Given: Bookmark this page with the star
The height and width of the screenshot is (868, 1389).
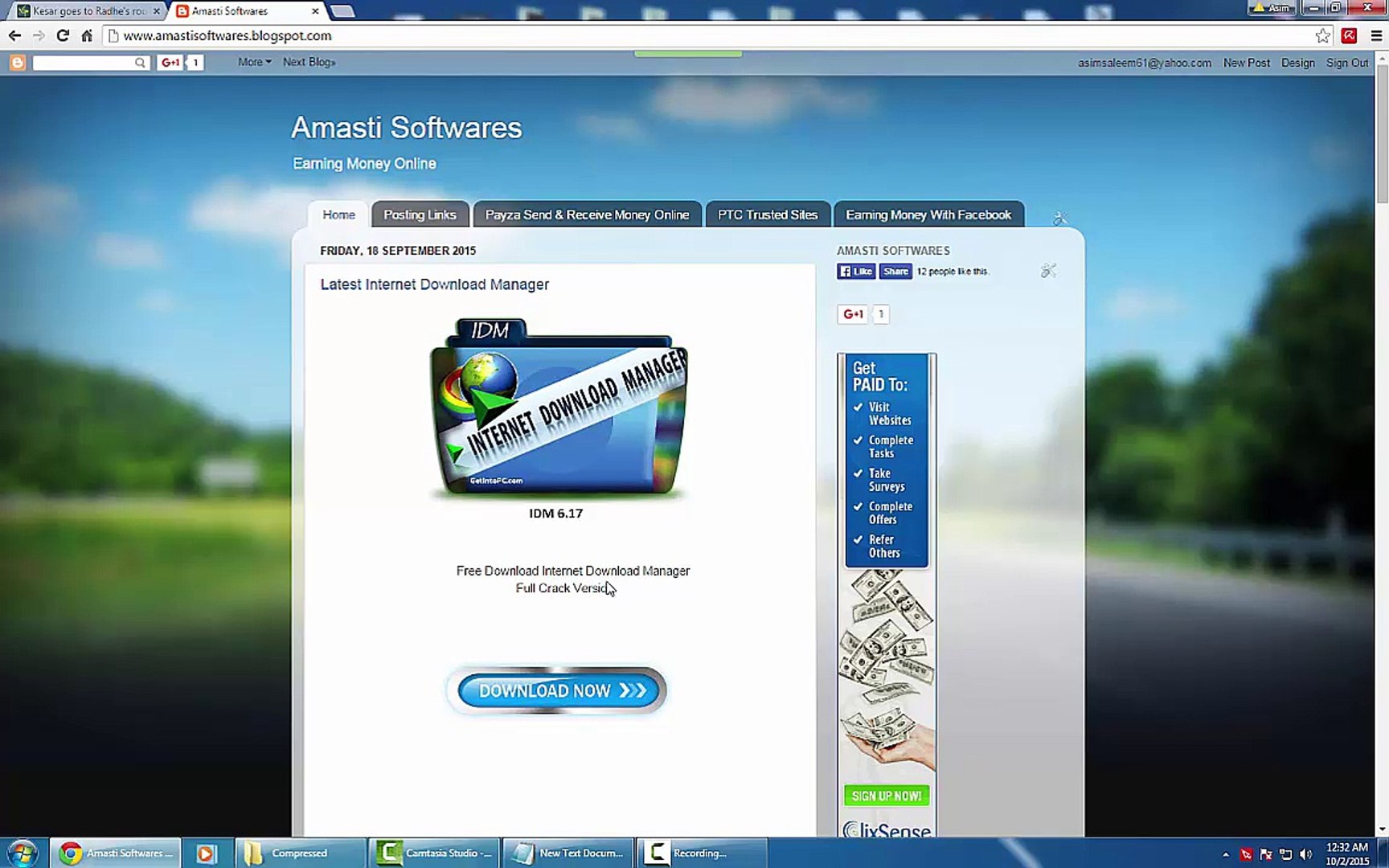Looking at the screenshot, I should (x=1323, y=35).
